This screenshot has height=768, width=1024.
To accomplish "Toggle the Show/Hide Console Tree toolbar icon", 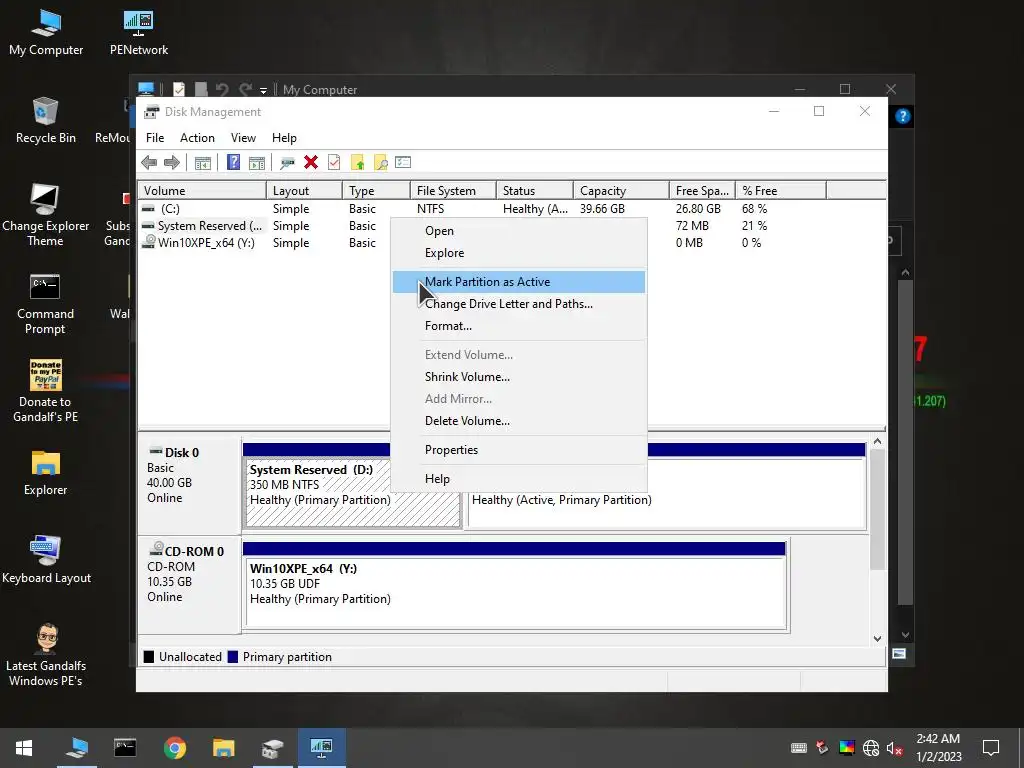I will pos(202,163).
